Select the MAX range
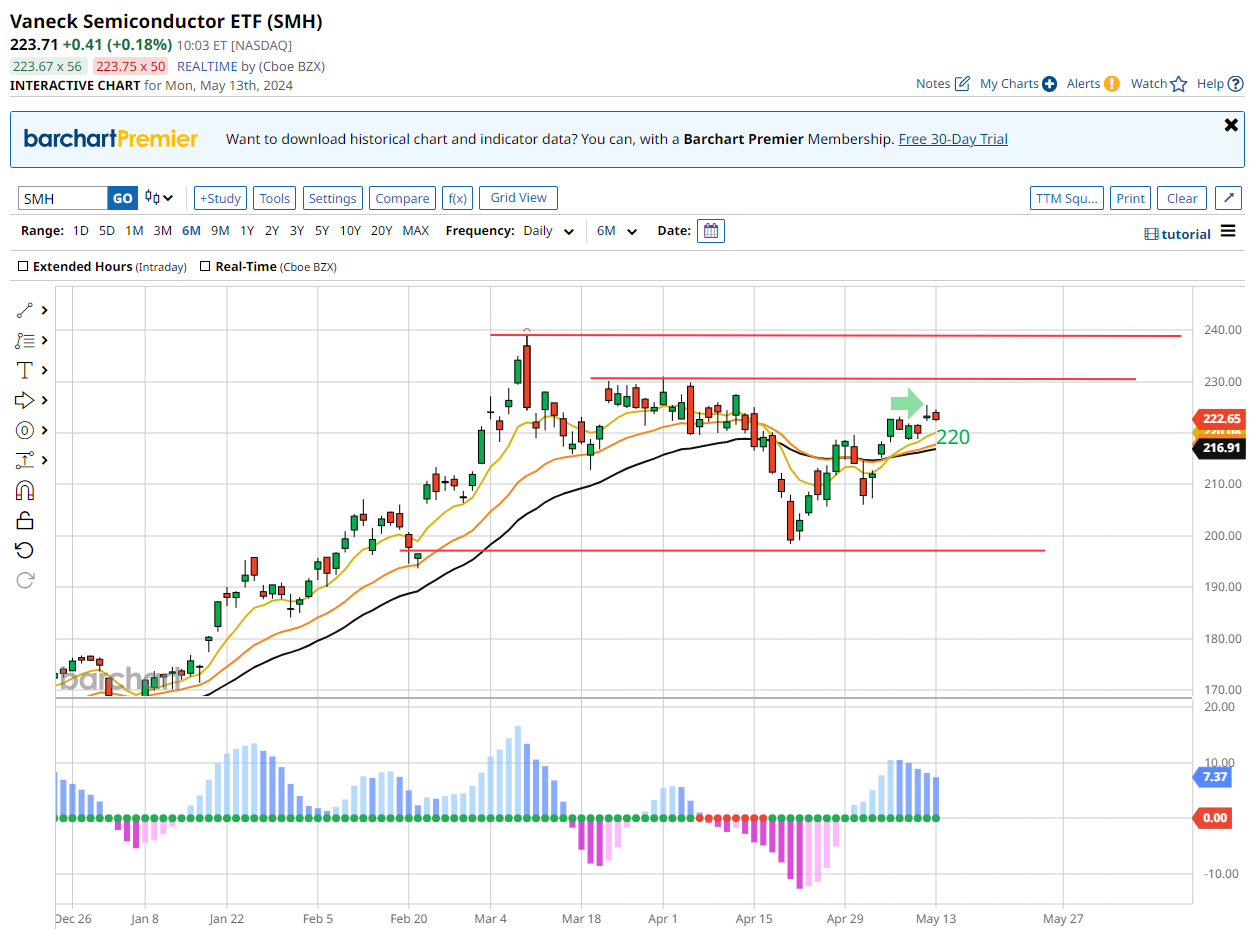Image resolution: width=1250 pixels, height=929 pixels. pos(416,231)
